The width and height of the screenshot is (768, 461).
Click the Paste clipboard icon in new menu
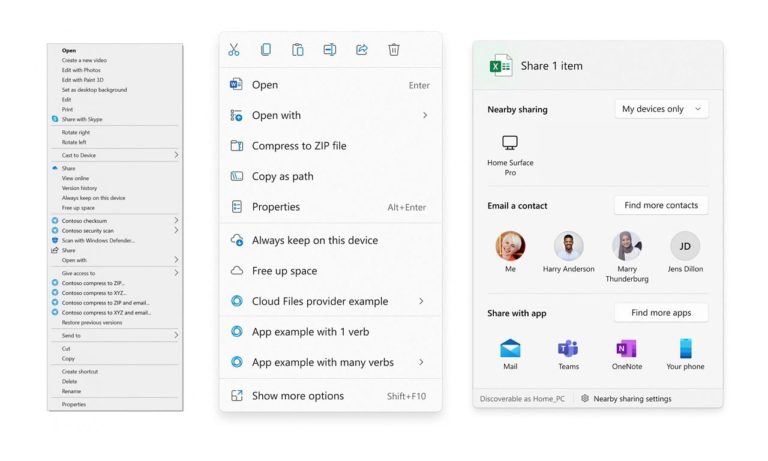click(x=298, y=49)
